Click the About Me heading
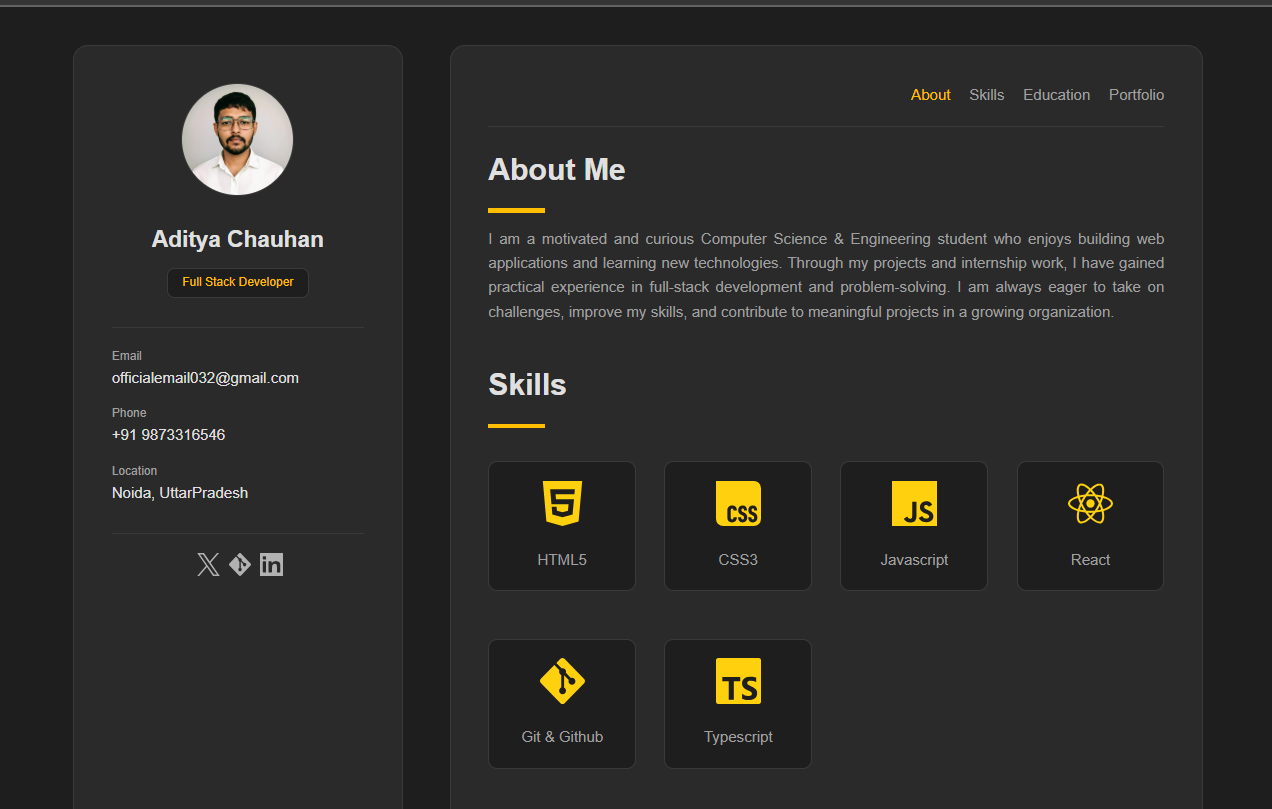1272x809 pixels. pyautogui.click(x=556, y=170)
